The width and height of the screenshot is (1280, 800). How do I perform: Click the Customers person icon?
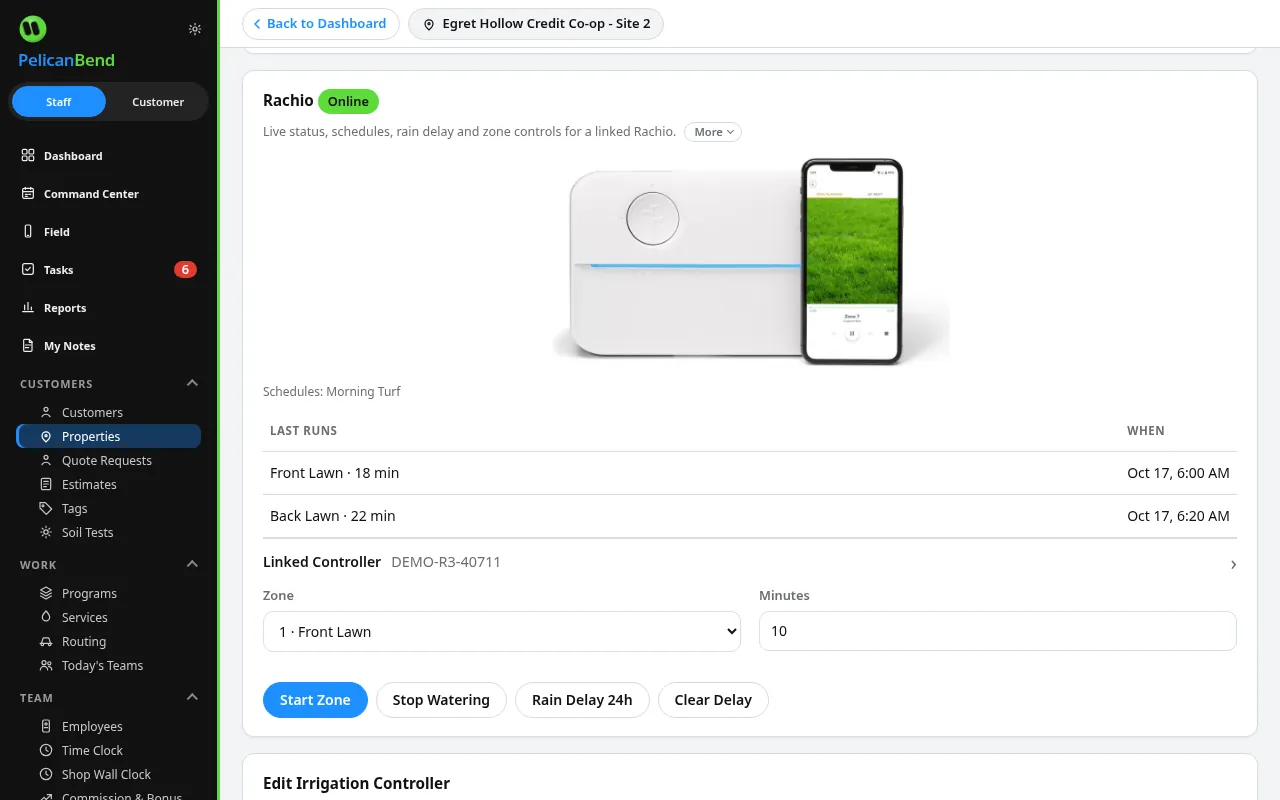click(x=46, y=412)
